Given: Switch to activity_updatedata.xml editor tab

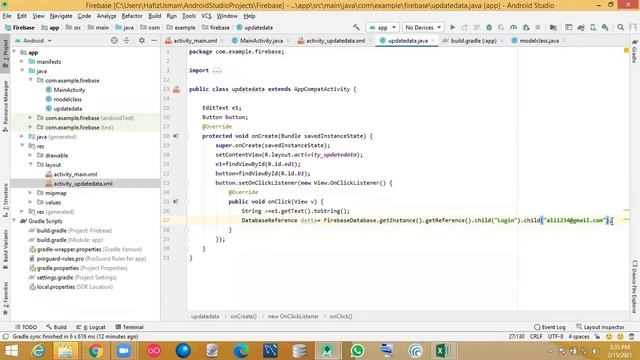Looking at the screenshot, I should (335, 41).
